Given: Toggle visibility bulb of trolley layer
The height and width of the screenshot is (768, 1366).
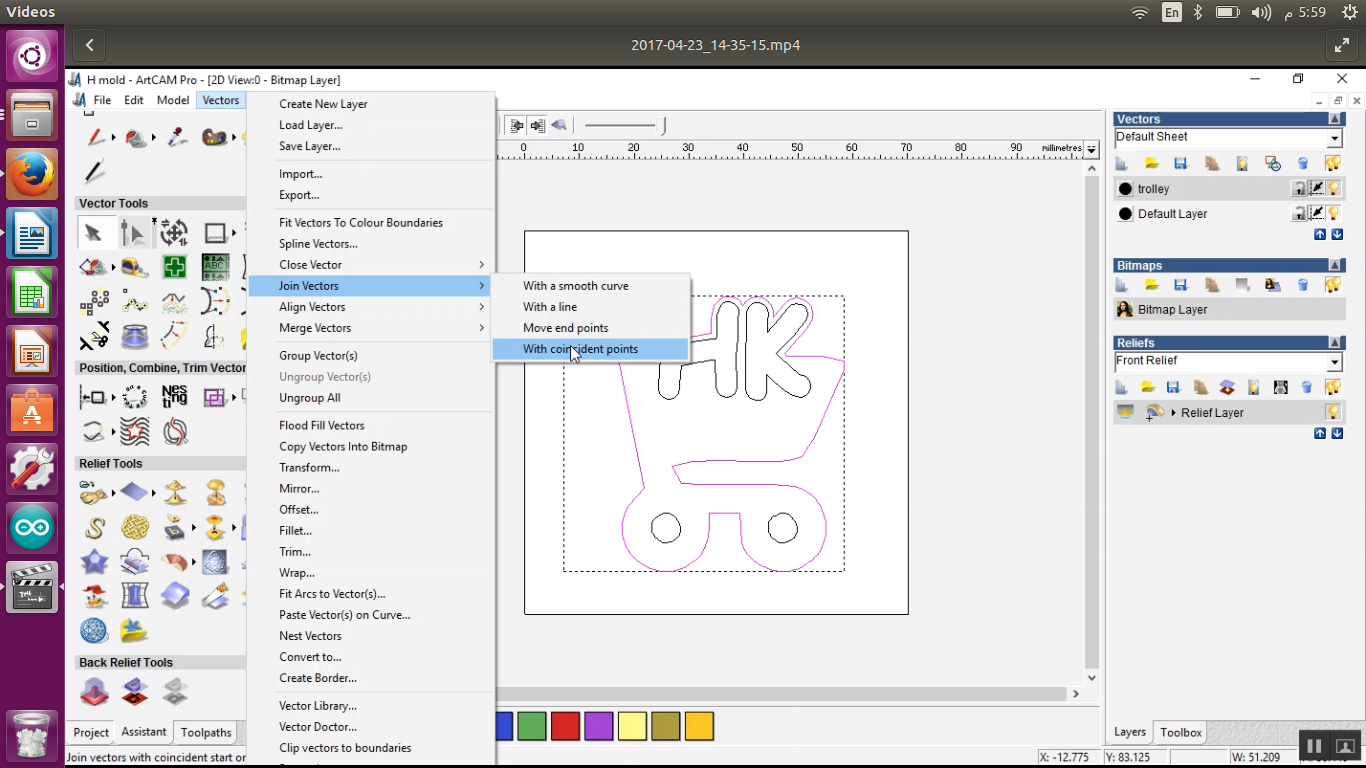Looking at the screenshot, I should click(1333, 188).
